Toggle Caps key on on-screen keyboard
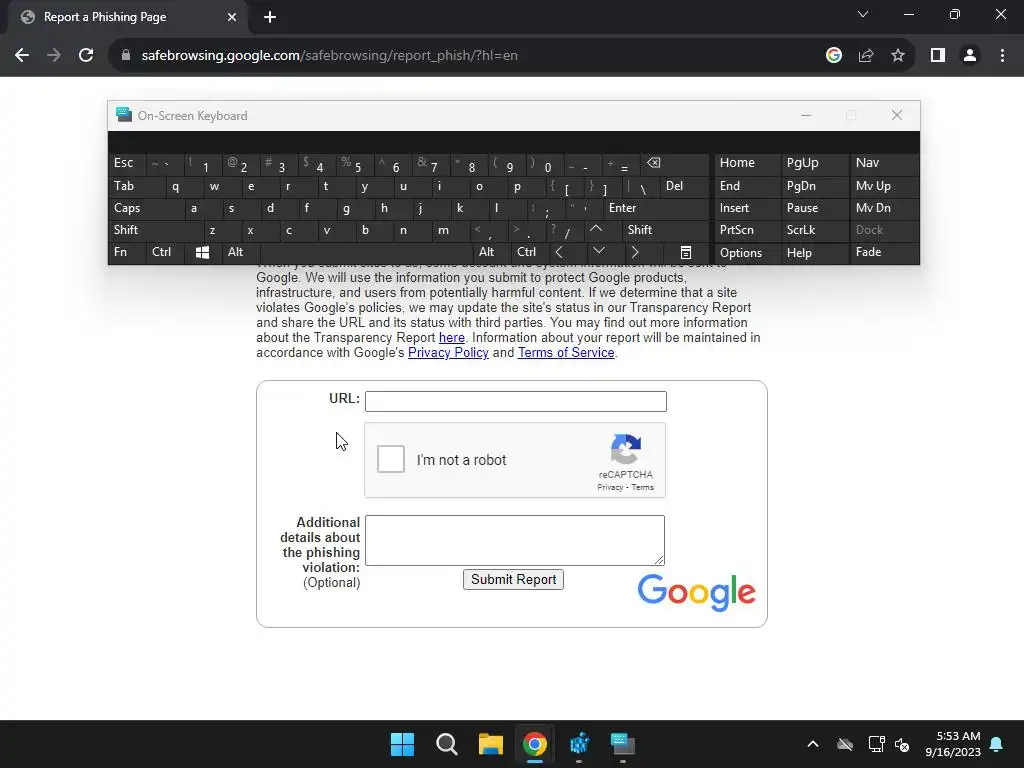The height and width of the screenshot is (768, 1024). [147, 208]
